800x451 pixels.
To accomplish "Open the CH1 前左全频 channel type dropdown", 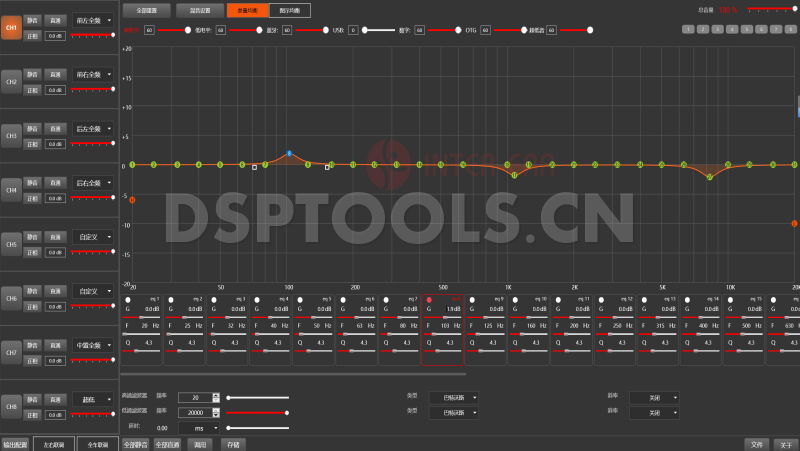I will 92,20.
